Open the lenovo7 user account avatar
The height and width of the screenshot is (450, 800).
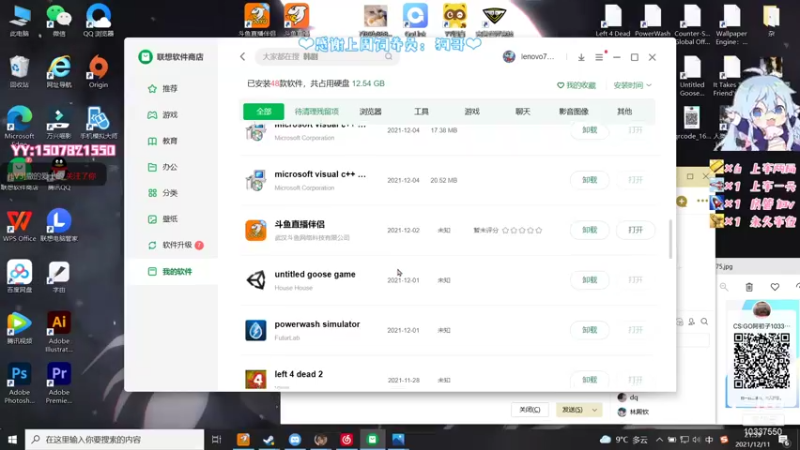[509, 57]
